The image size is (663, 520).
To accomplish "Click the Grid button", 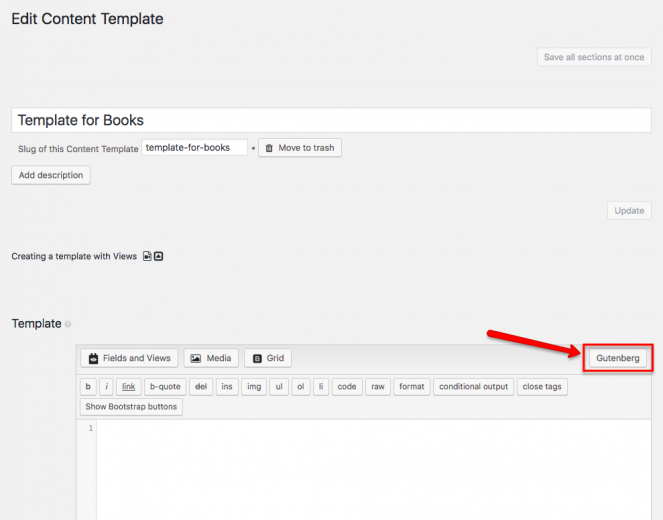I will pos(268,358).
